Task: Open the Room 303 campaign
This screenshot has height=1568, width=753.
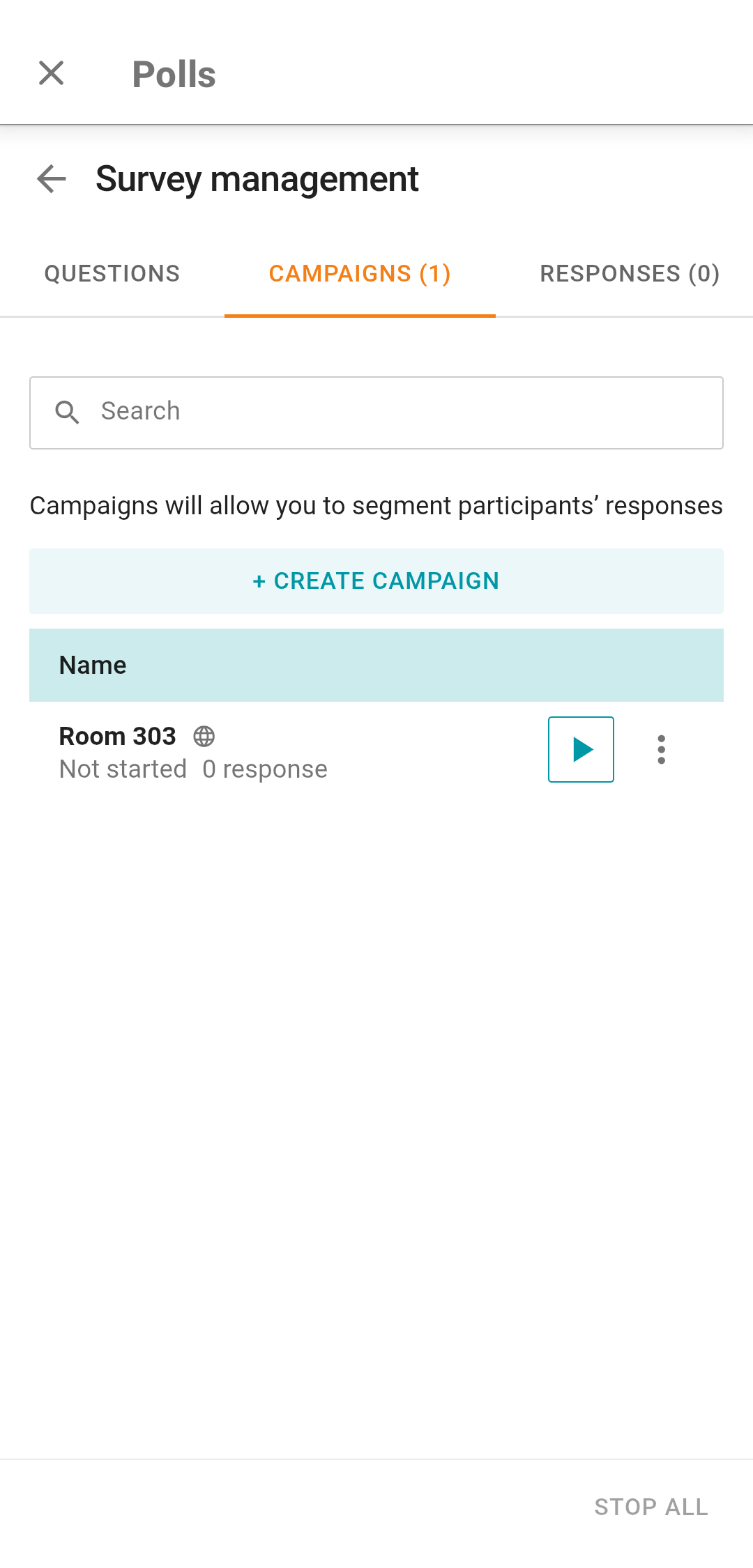Action: coord(117,736)
